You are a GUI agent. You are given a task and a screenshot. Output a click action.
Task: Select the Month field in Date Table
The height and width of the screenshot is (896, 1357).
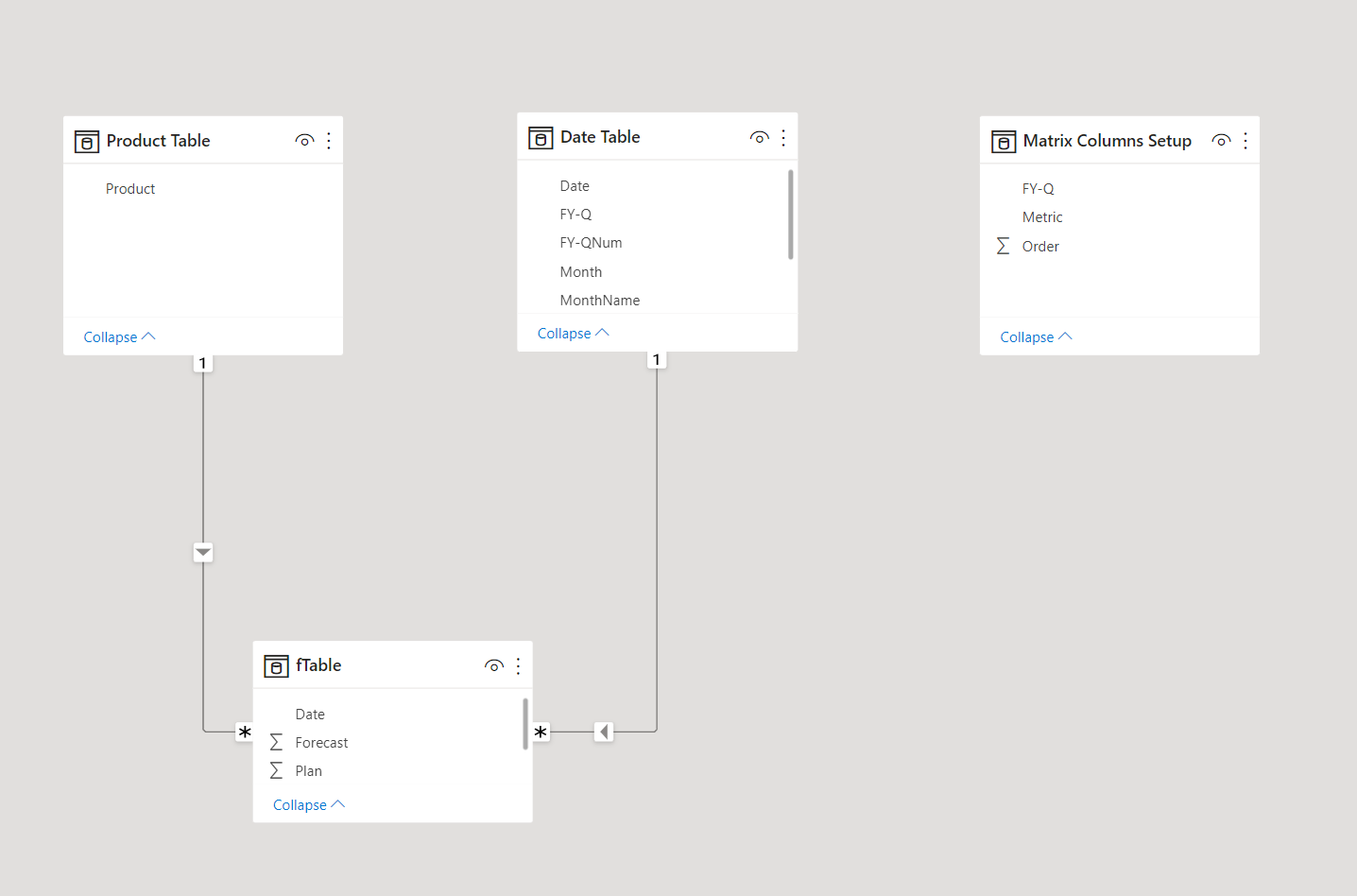580,272
